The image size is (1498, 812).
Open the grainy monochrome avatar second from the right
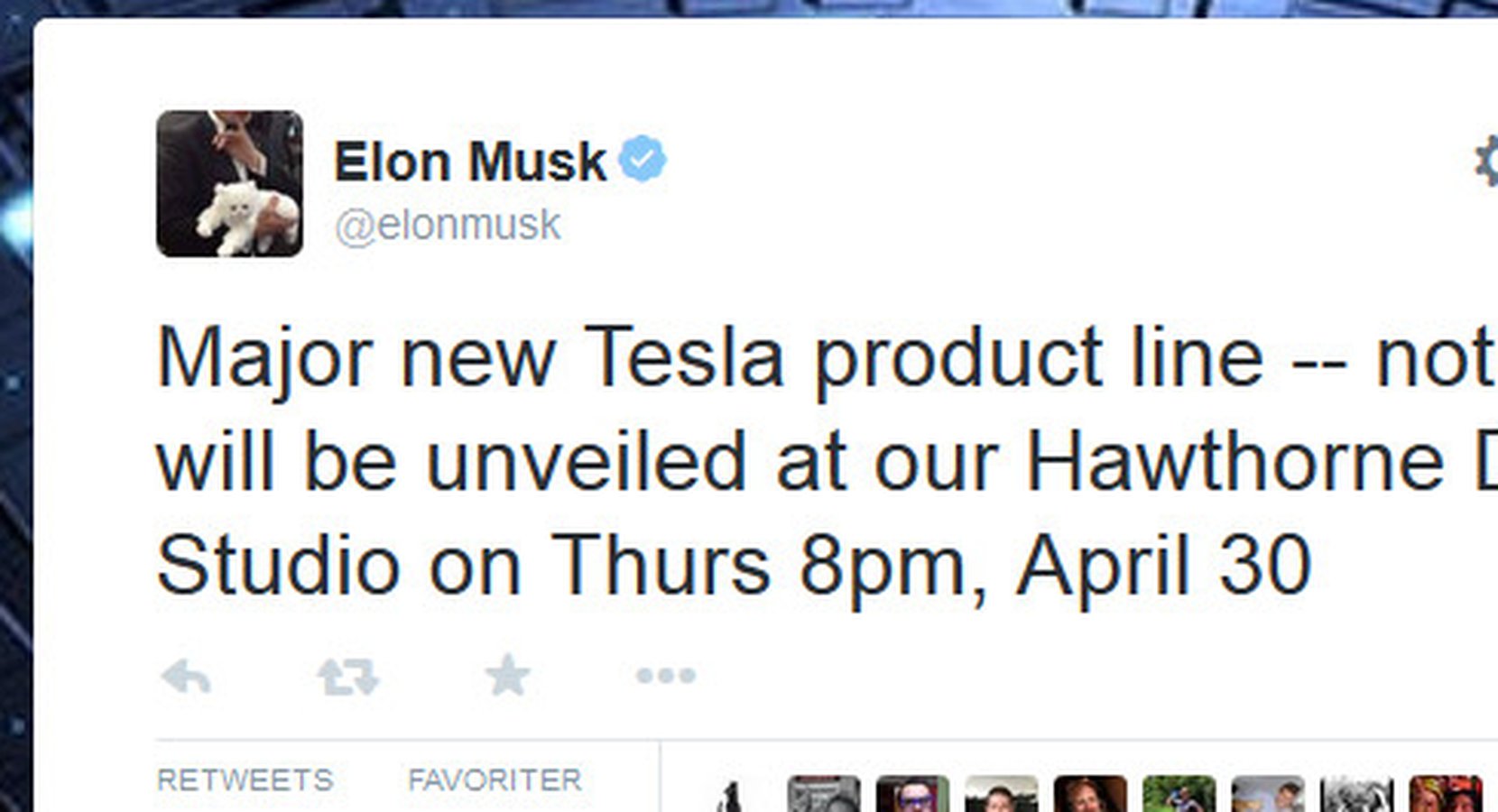coord(1356,794)
